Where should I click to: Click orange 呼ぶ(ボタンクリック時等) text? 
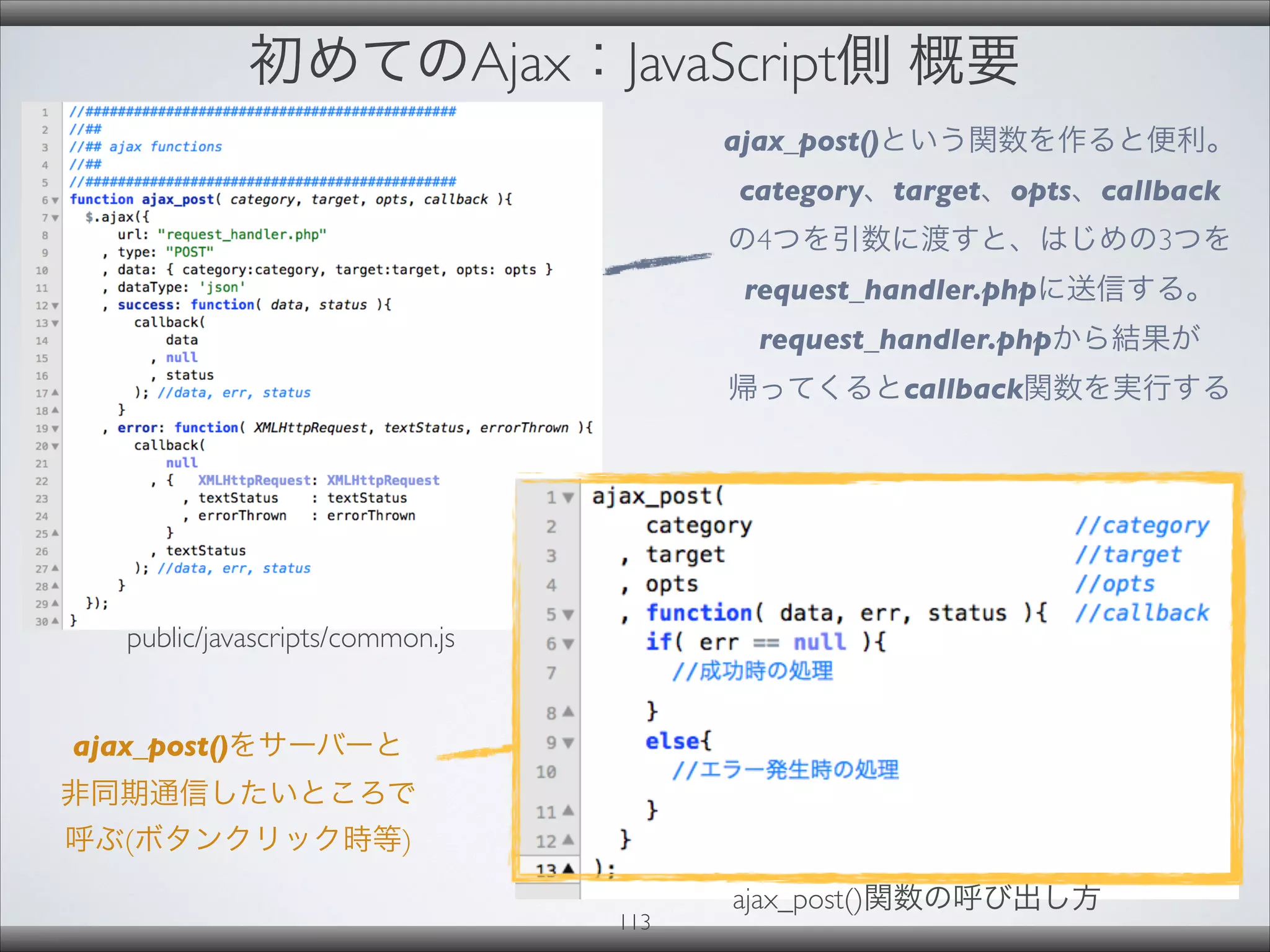pyautogui.click(x=238, y=840)
